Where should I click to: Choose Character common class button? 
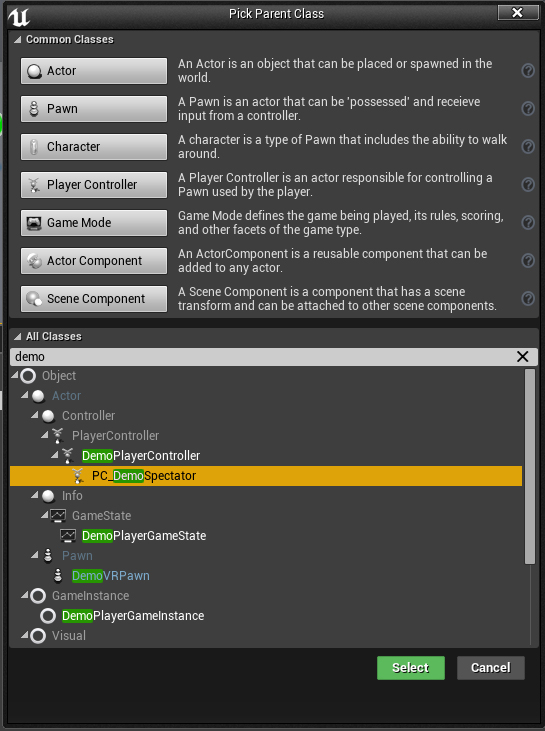tap(94, 147)
